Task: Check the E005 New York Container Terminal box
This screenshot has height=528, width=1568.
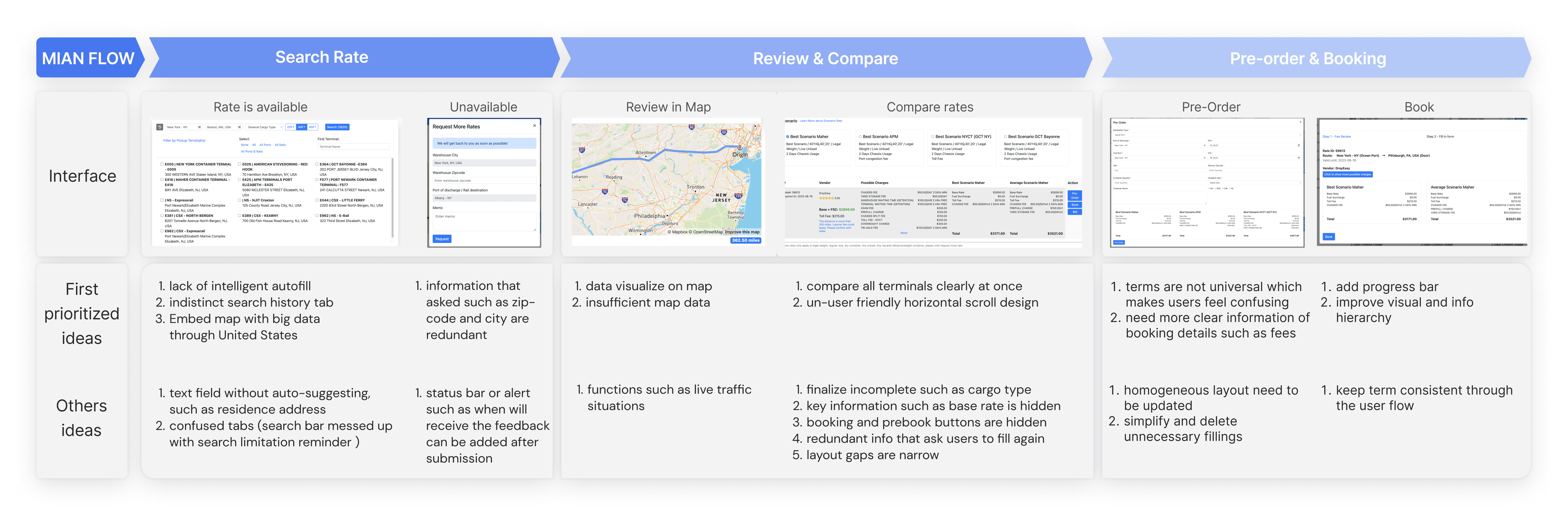Action: [x=162, y=164]
